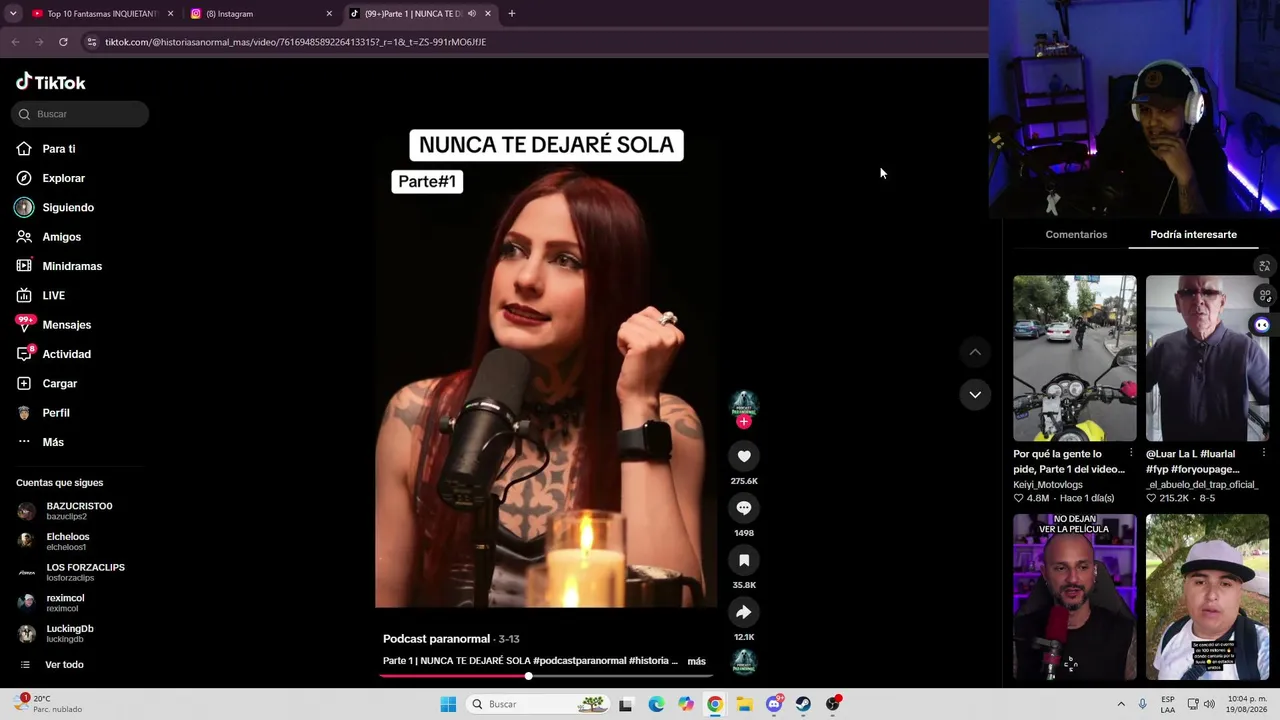Open options for Keiyi_Motovlogs video
Screen dimensions: 1280x720
pos(1131,453)
